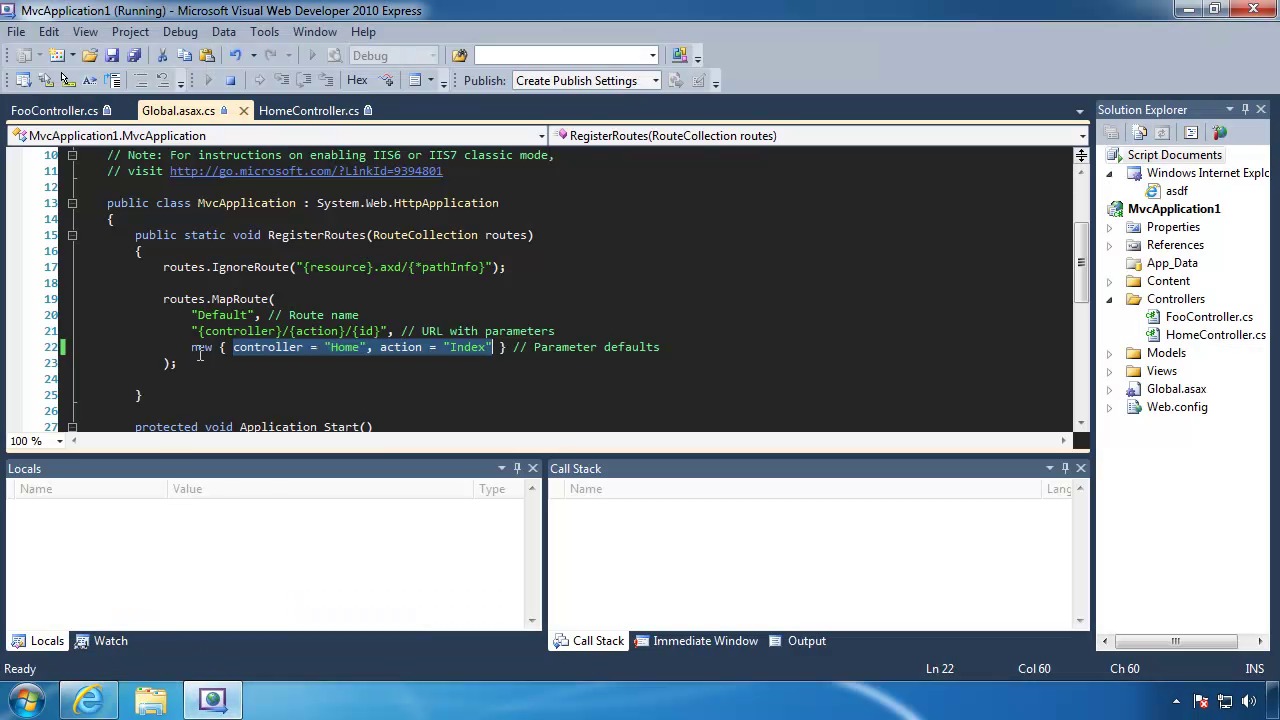The height and width of the screenshot is (720, 1280).
Task: Switch to the FooController.cs tab
Action: point(61,111)
